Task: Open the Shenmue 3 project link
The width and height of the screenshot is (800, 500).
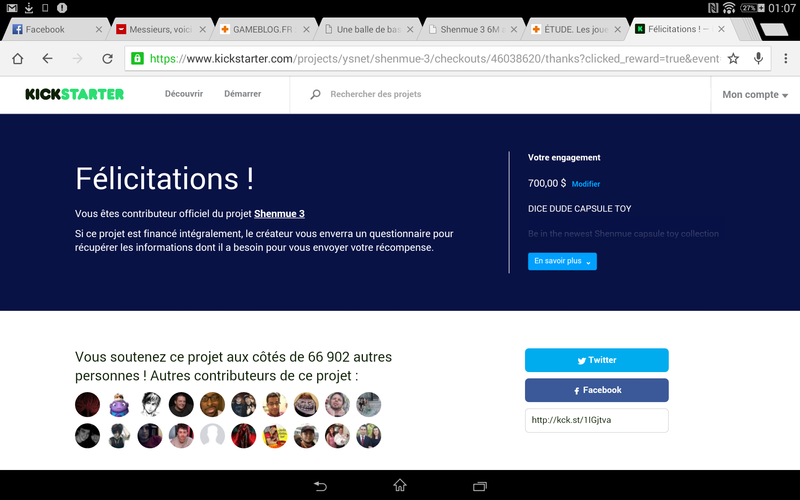Action: (279, 214)
